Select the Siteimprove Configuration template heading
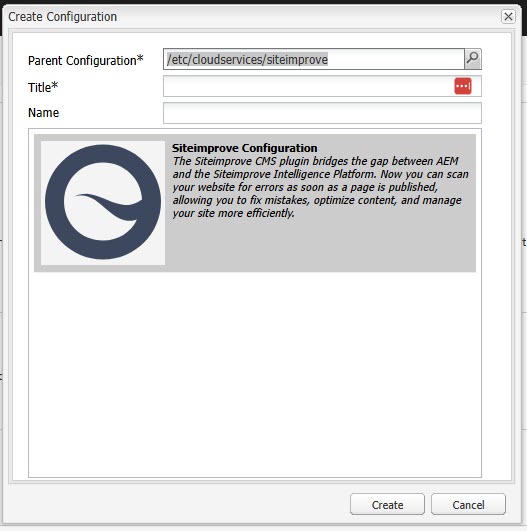This screenshot has height=531, width=527. pyautogui.click(x=245, y=148)
